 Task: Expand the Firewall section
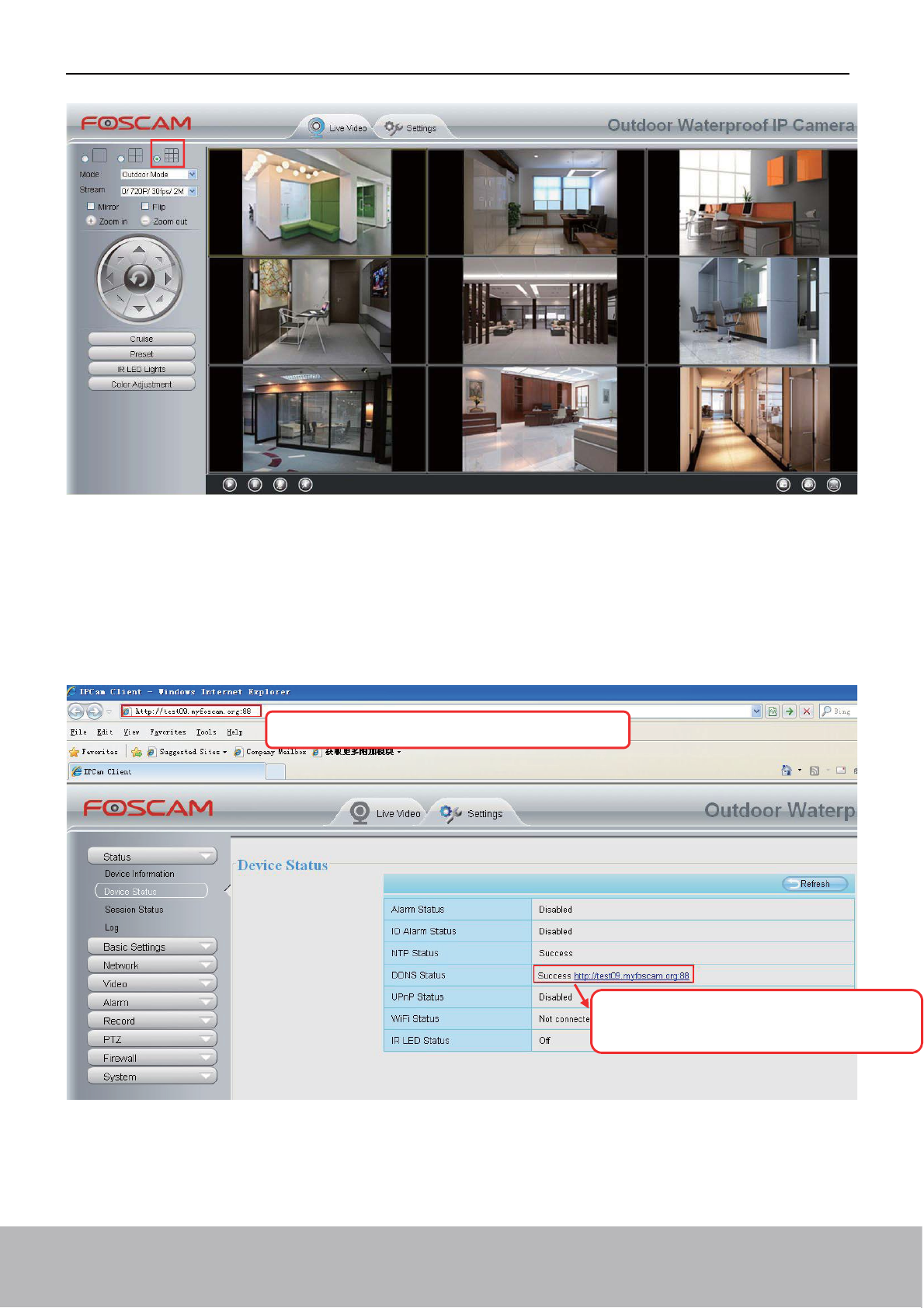pos(152,1058)
